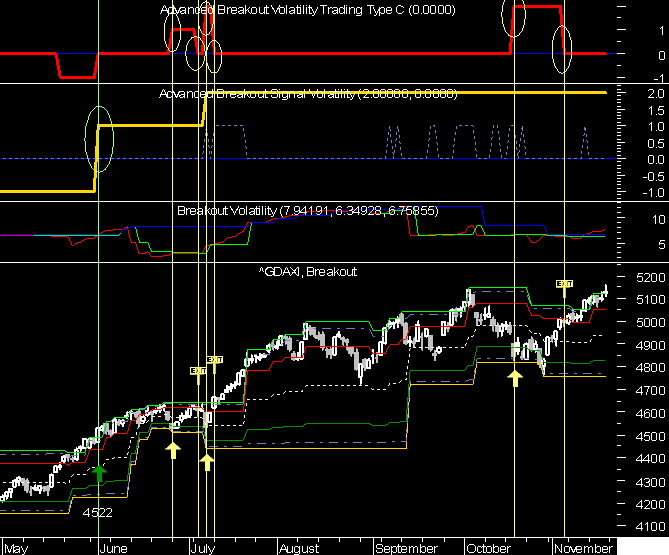Click the green up arrow above 4522
Screen dimensions: 669x555
99,474
